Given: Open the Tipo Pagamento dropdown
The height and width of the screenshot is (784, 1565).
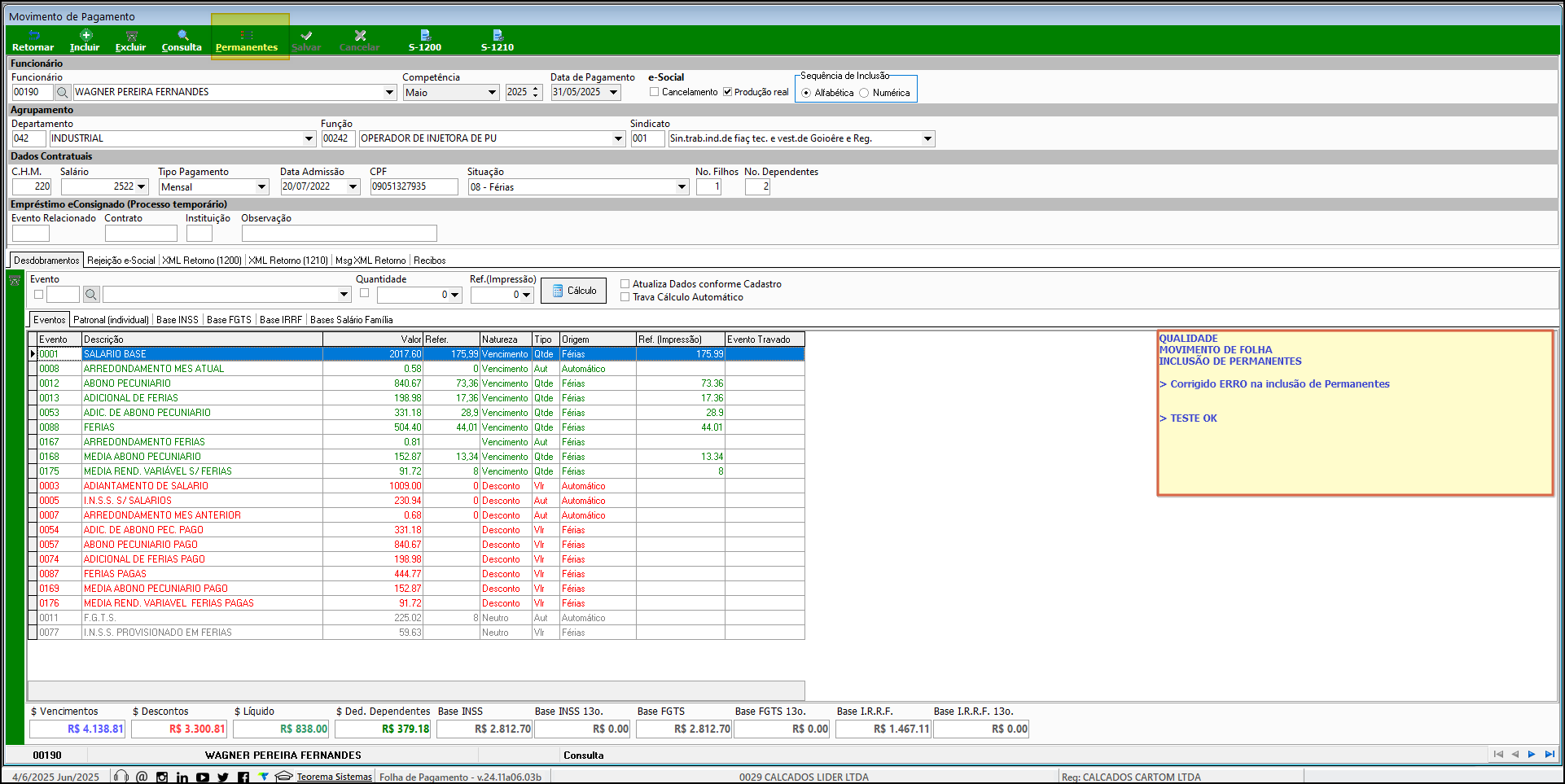Looking at the screenshot, I should tap(261, 186).
